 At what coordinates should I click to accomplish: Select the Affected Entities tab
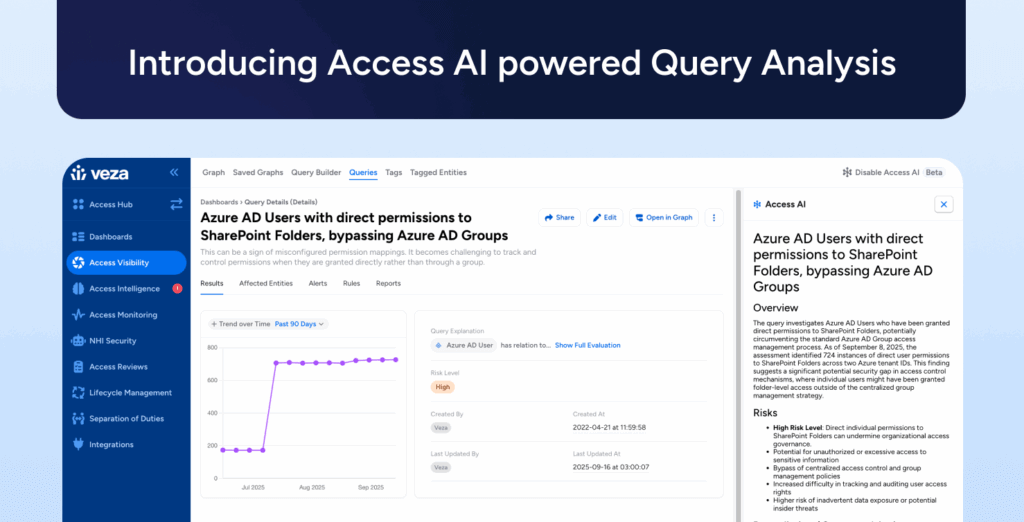[266, 283]
